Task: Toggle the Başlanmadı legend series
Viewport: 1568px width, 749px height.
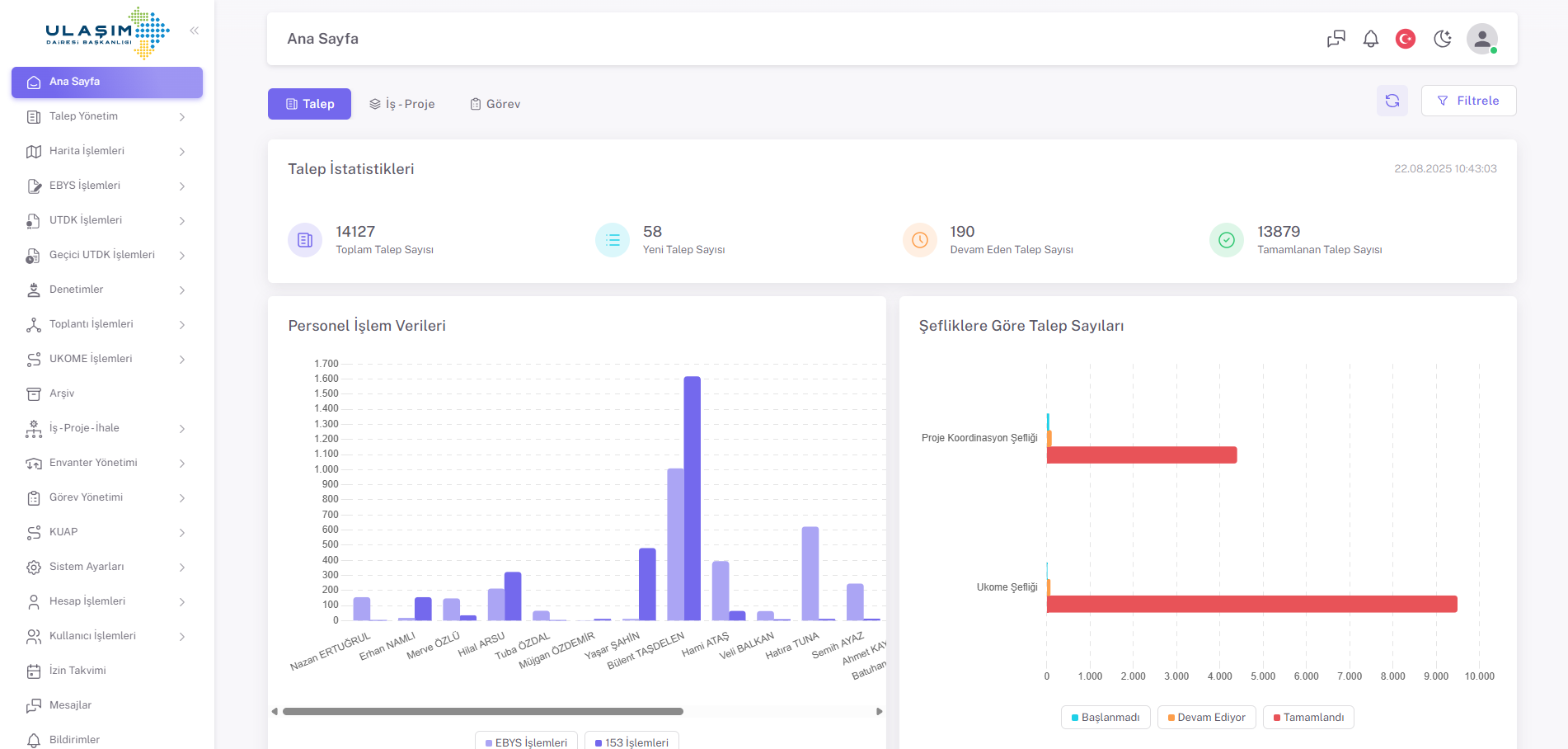Action: 1105,718
